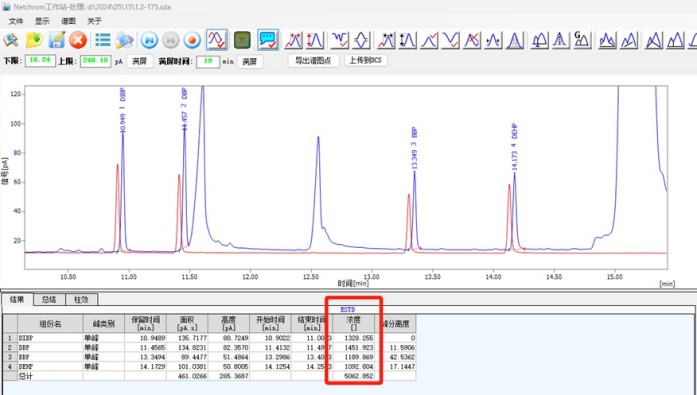The width and height of the screenshot is (697, 395).
Task: Click the 浓度 column header
Action: [x=354, y=324]
